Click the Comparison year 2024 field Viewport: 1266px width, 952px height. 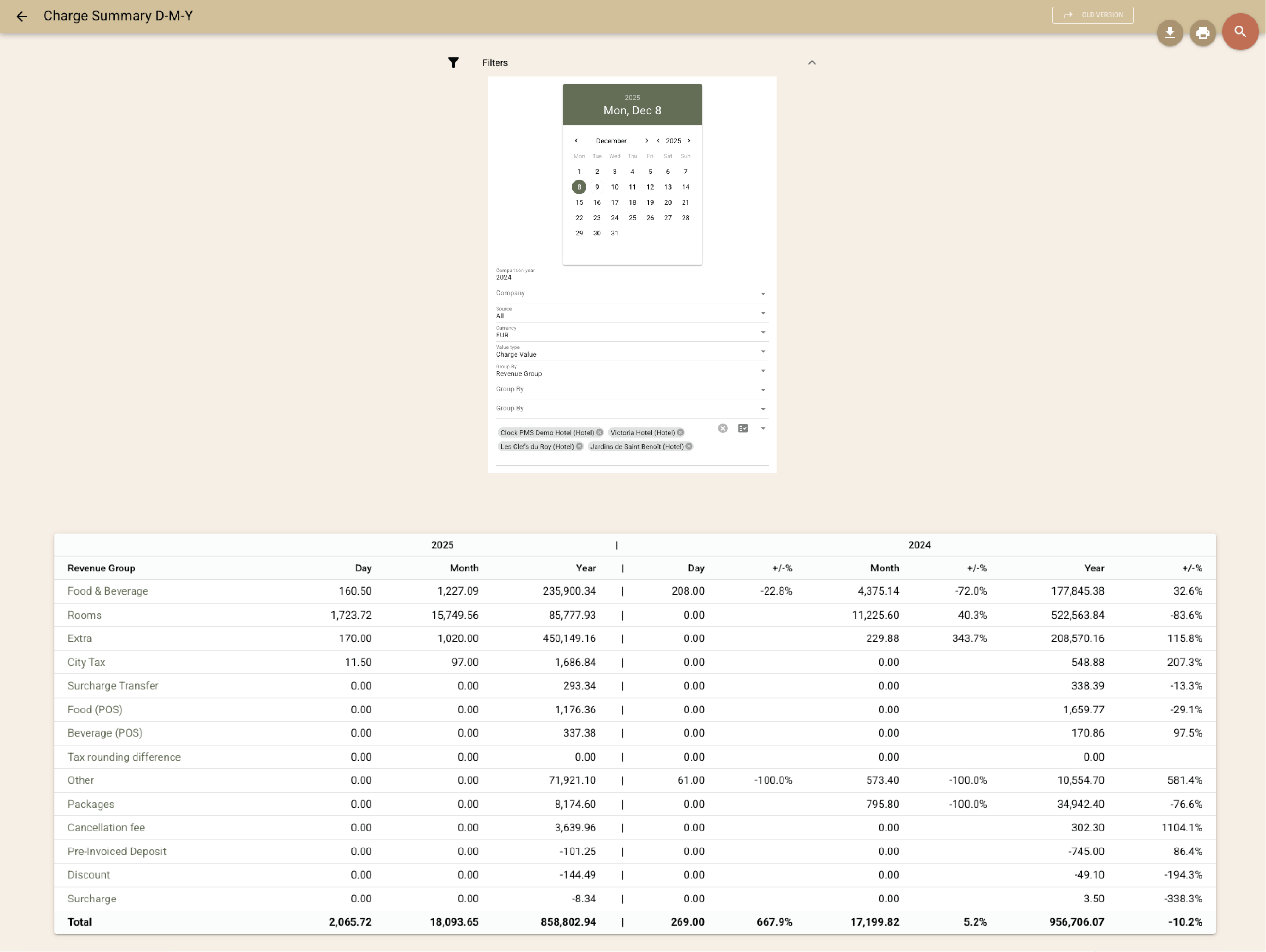630,277
